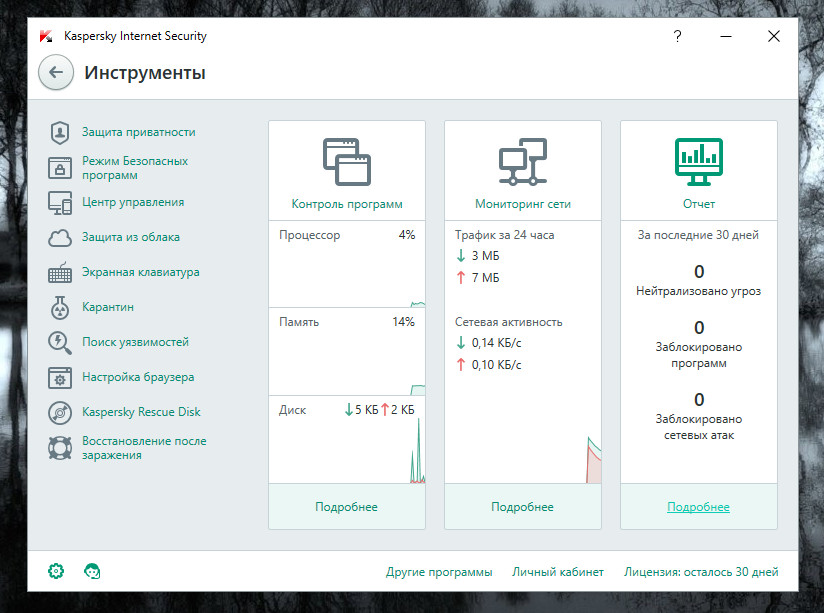Launch Экранная клавиатура keyboard icon
The image size is (824, 613).
(x=60, y=272)
